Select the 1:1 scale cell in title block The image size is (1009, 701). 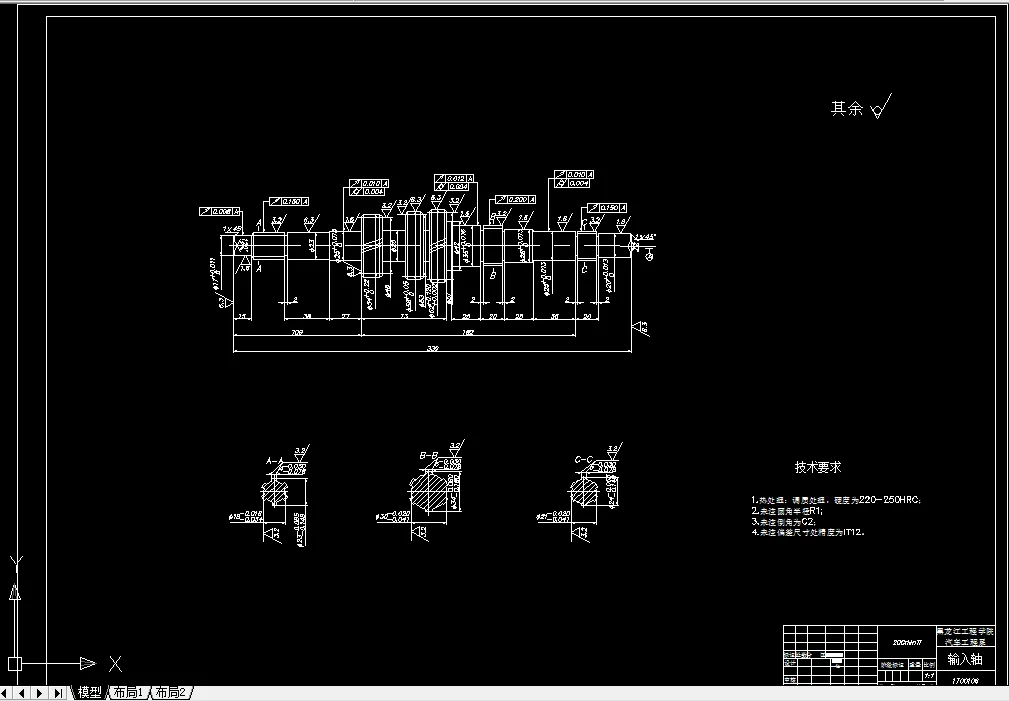click(929, 676)
